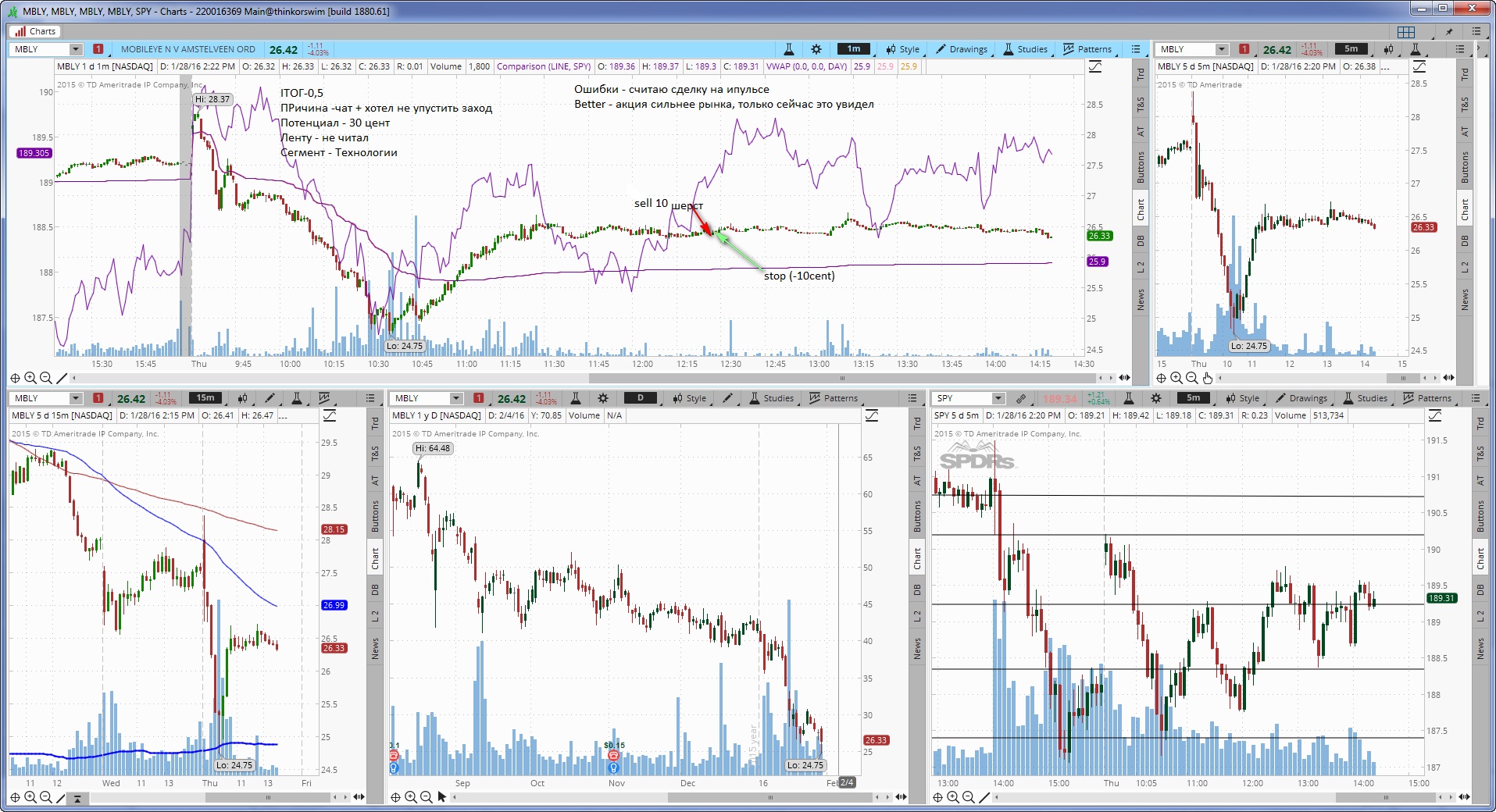Click the 2/4 date label on daily chart
The height and width of the screenshot is (812, 1496).
coord(847,782)
